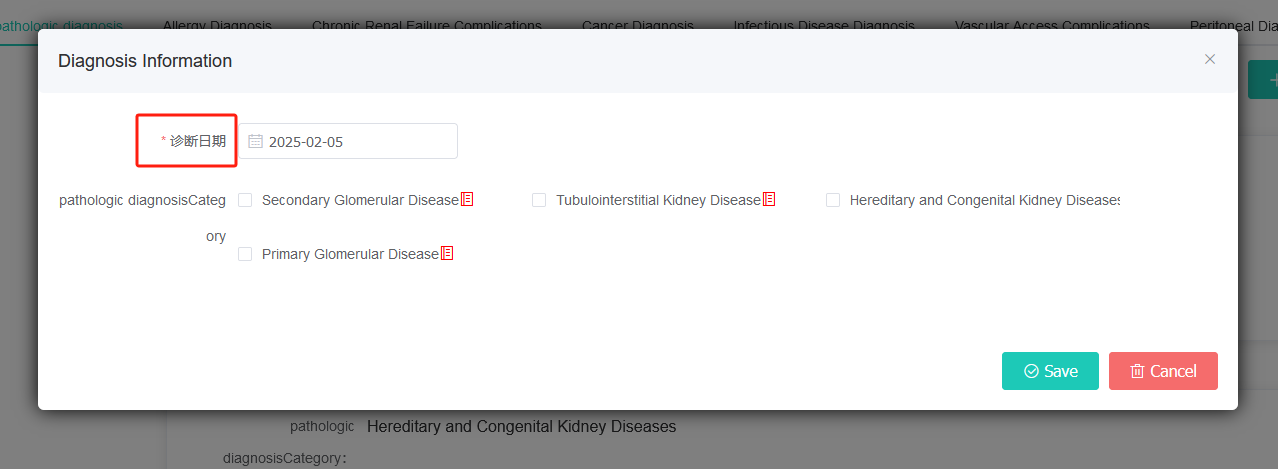
Task: Tick the Tubulointerstitial Kidney Disease checkbox
Action: (x=539, y=200)
